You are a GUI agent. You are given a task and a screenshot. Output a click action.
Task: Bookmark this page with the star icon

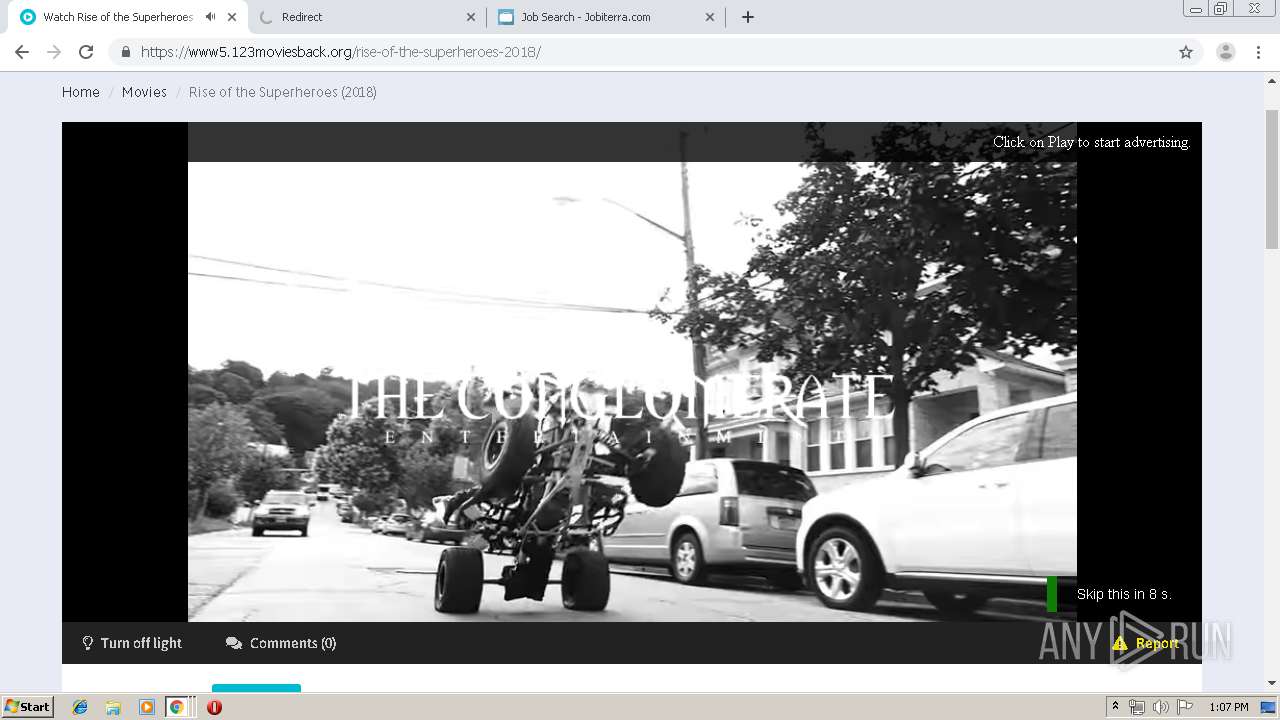tap(1186, 52)
